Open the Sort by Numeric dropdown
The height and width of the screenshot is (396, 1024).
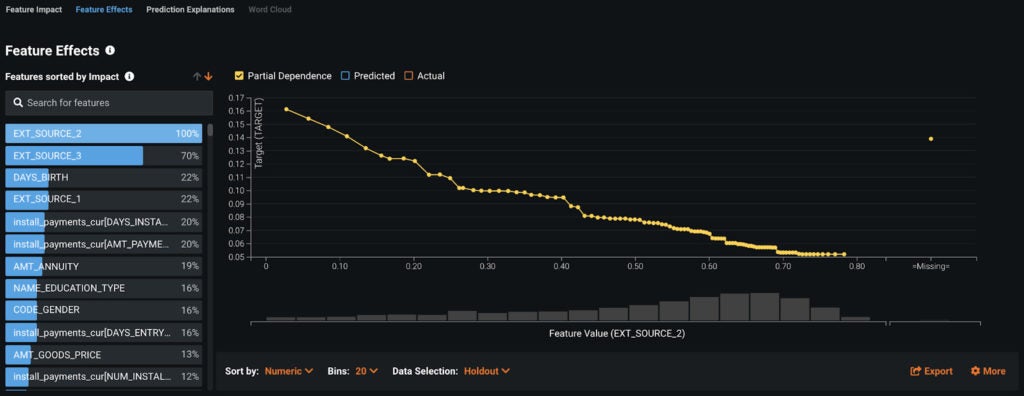click(289, 371)
